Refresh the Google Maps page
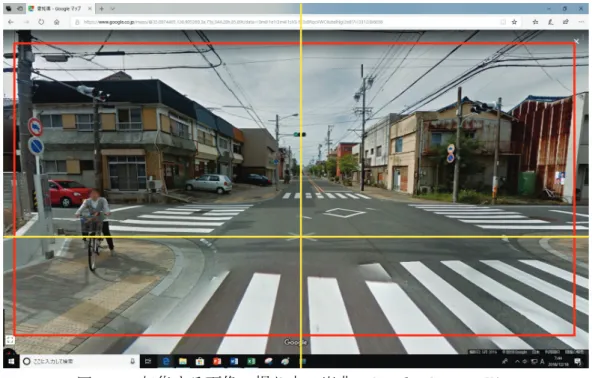The image size is (592, 378). tap(41, 22)
